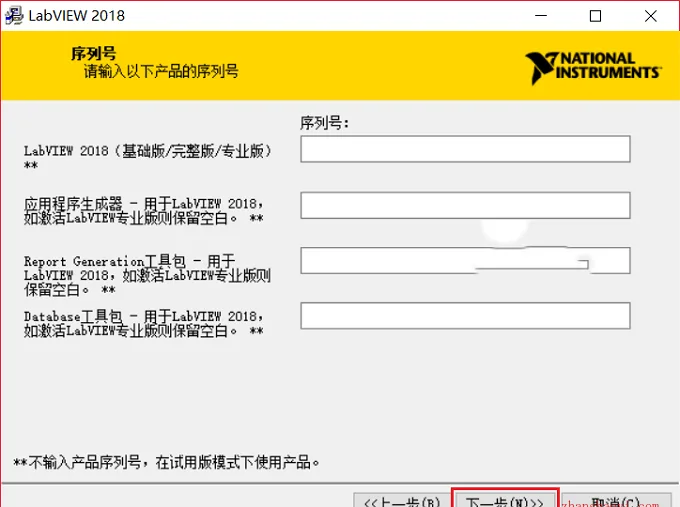Close the LabVIEW 2018 installer window

651,16
